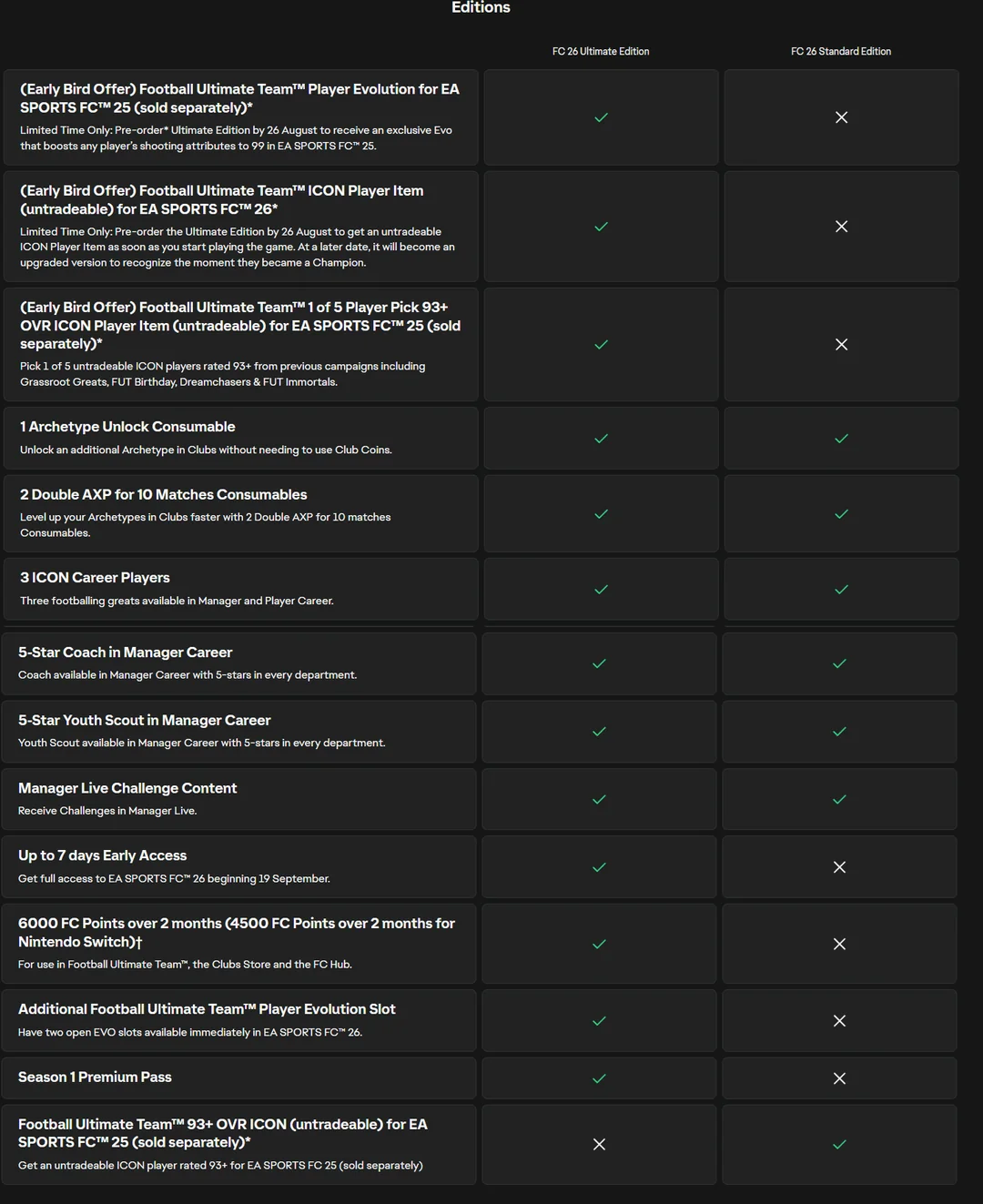Select the FC 26 Standard Edition column header
This screenshot has width=983, height=1204.
tap(841, 52)
